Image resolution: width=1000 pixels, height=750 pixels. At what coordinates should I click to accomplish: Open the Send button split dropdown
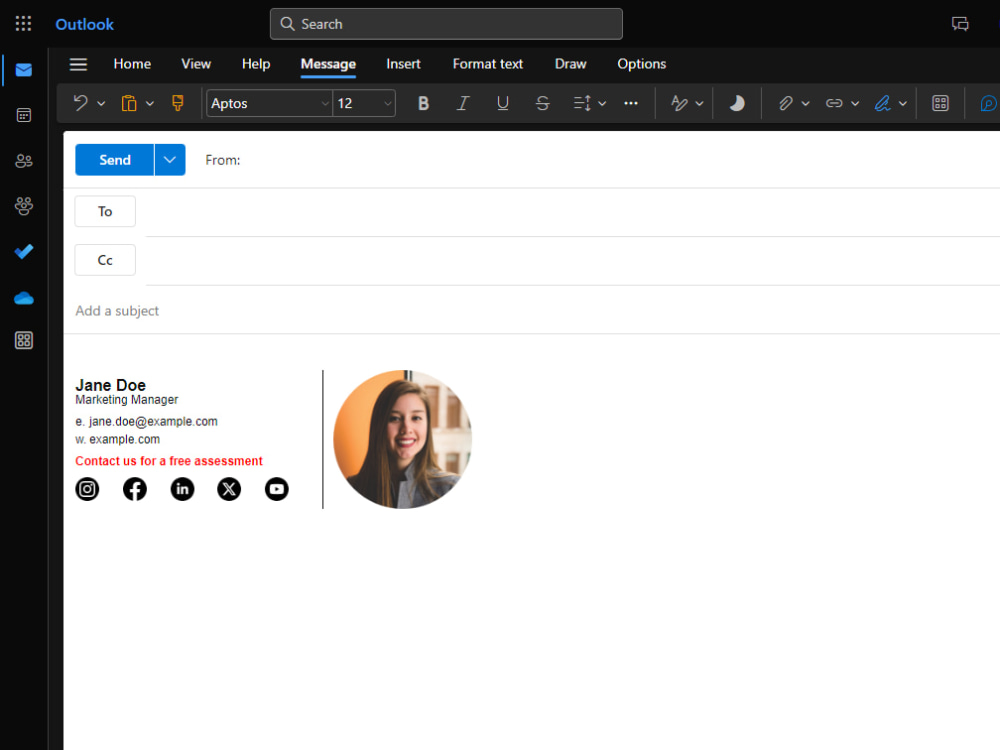pos(169,159)
